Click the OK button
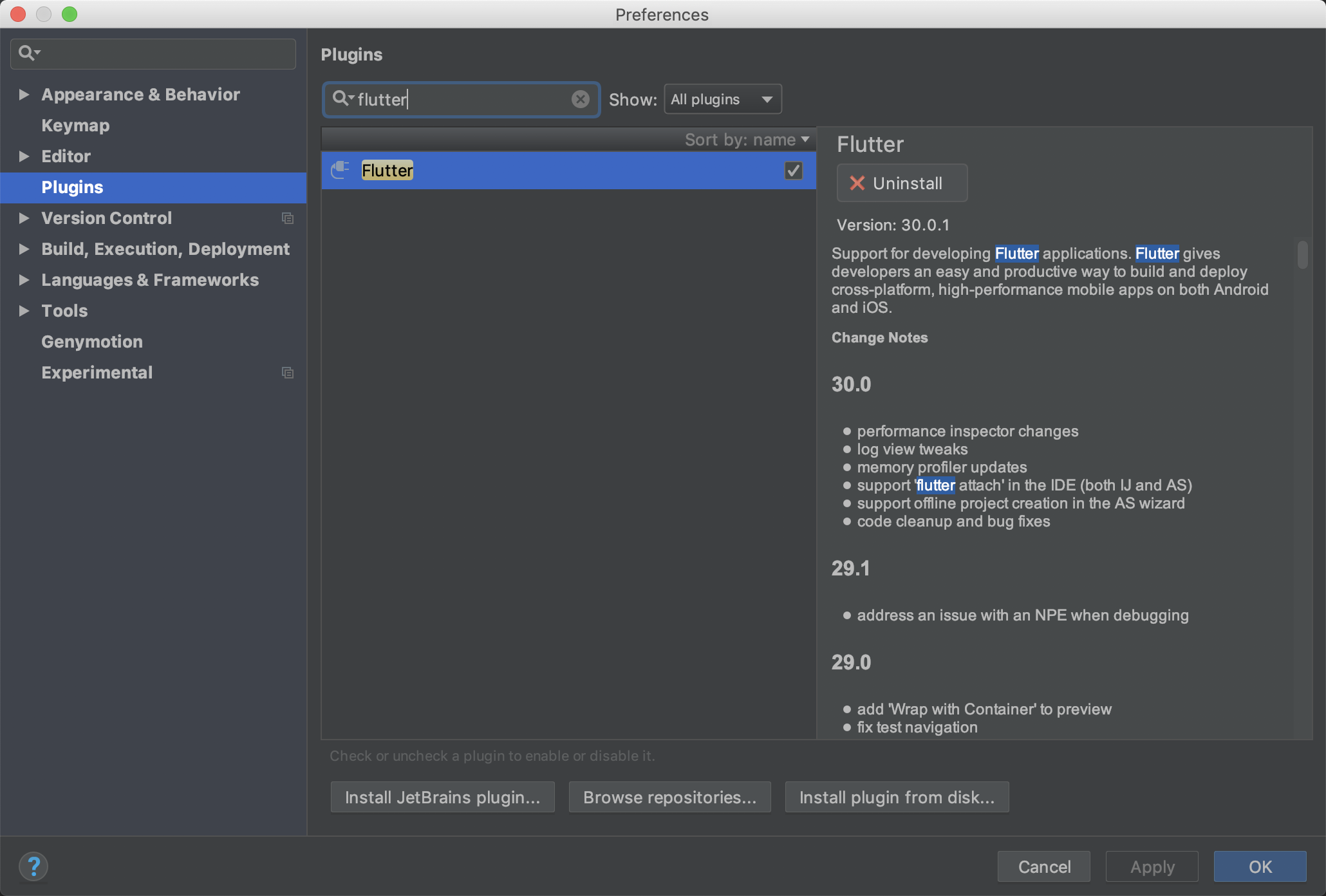1326x896 pixels. [x=1260, y=866]
